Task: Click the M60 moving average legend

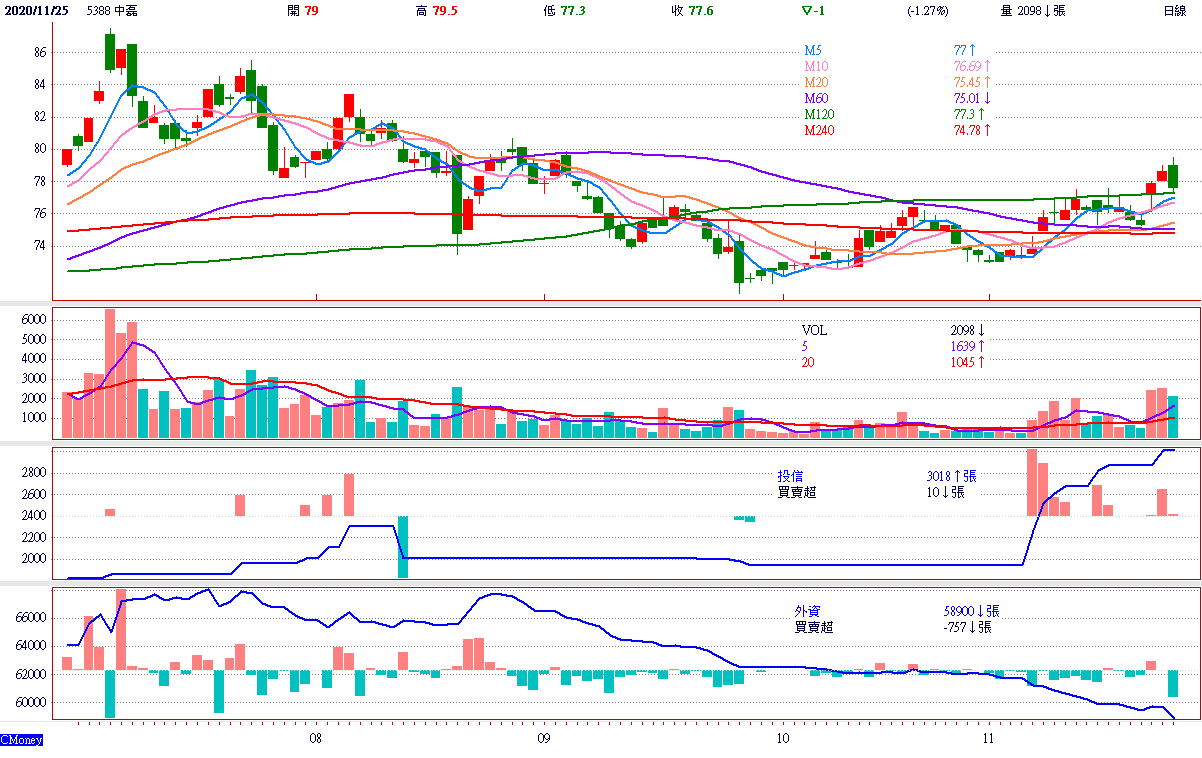Action: point(815,98)
